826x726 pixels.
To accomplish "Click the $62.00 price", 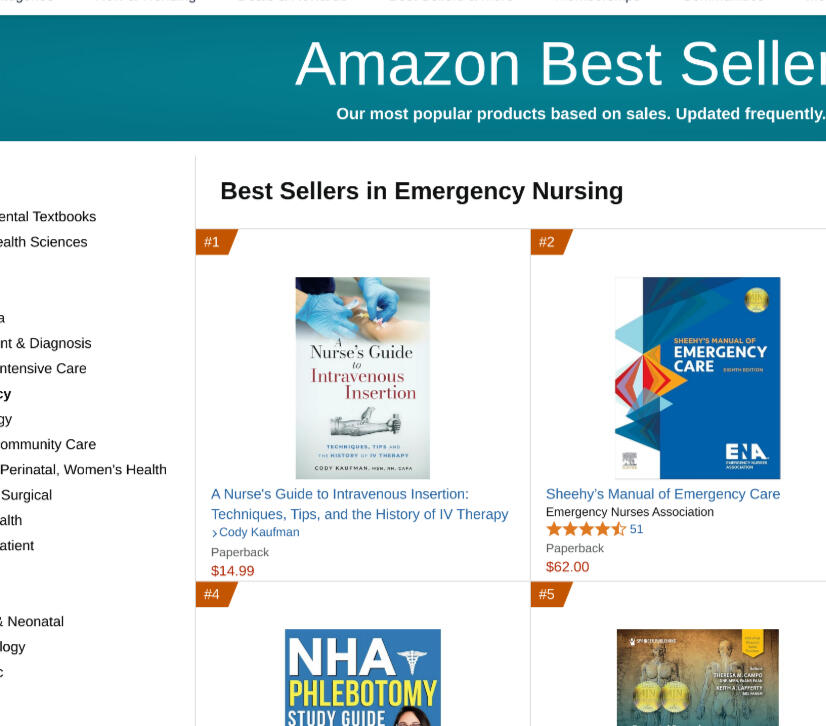I will point(568,567).
